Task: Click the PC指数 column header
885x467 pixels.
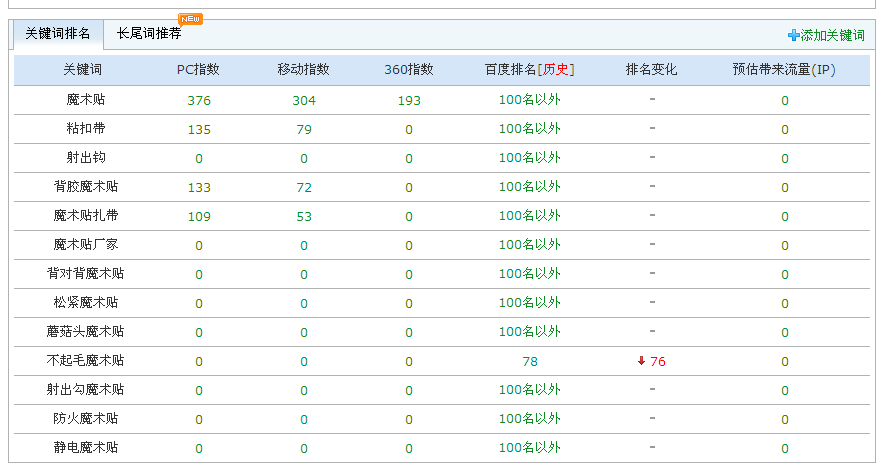Action: (x=198, y=70)
